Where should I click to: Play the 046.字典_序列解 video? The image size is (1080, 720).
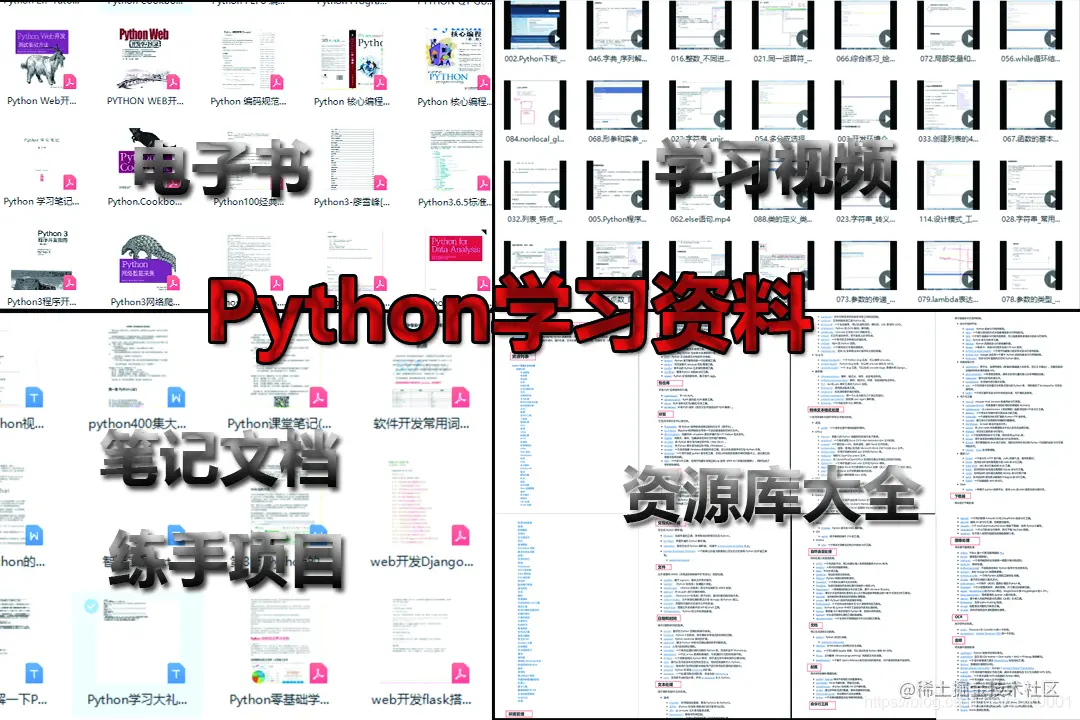click(618, 25)
